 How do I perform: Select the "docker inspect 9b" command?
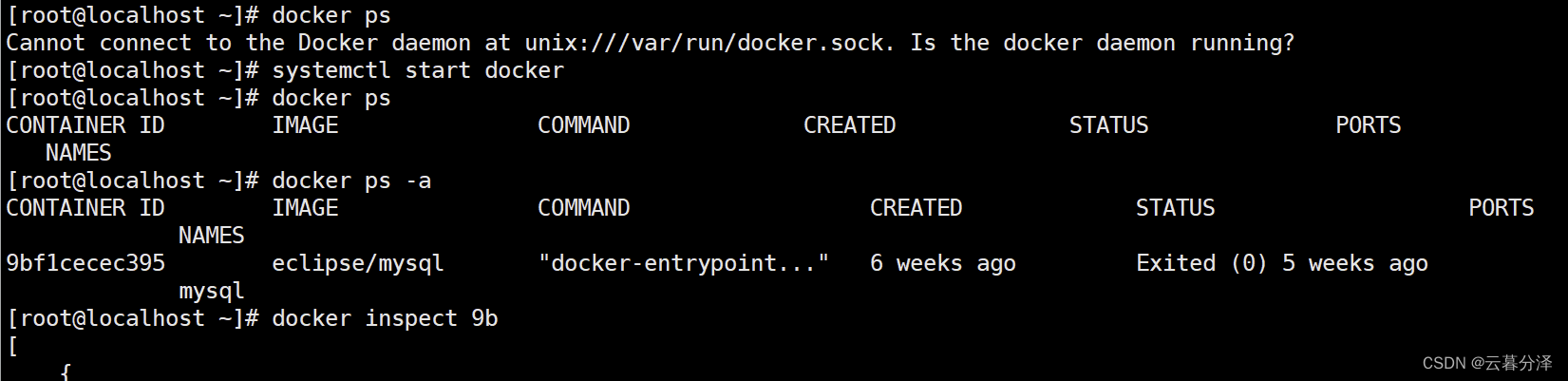click(x=384, y=318)
